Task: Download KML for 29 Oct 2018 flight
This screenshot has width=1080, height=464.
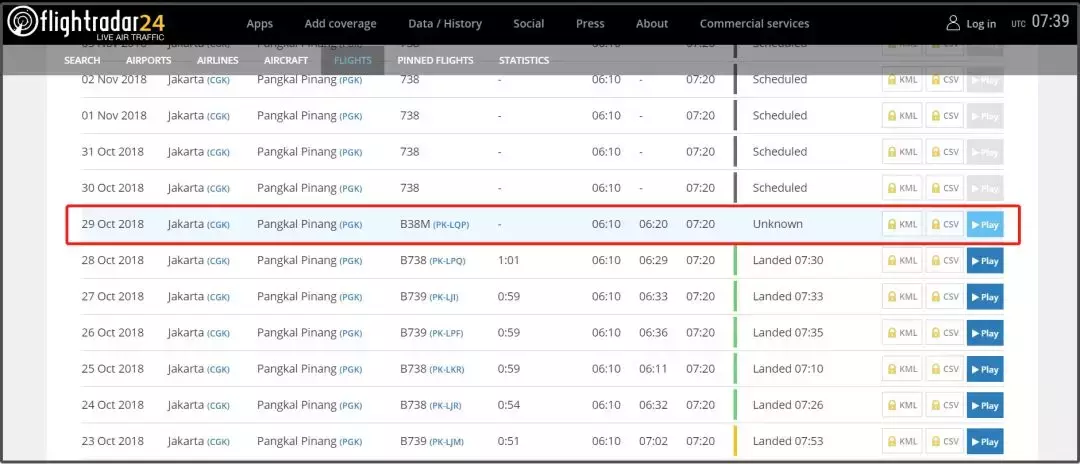Action: tap(902, 225)
